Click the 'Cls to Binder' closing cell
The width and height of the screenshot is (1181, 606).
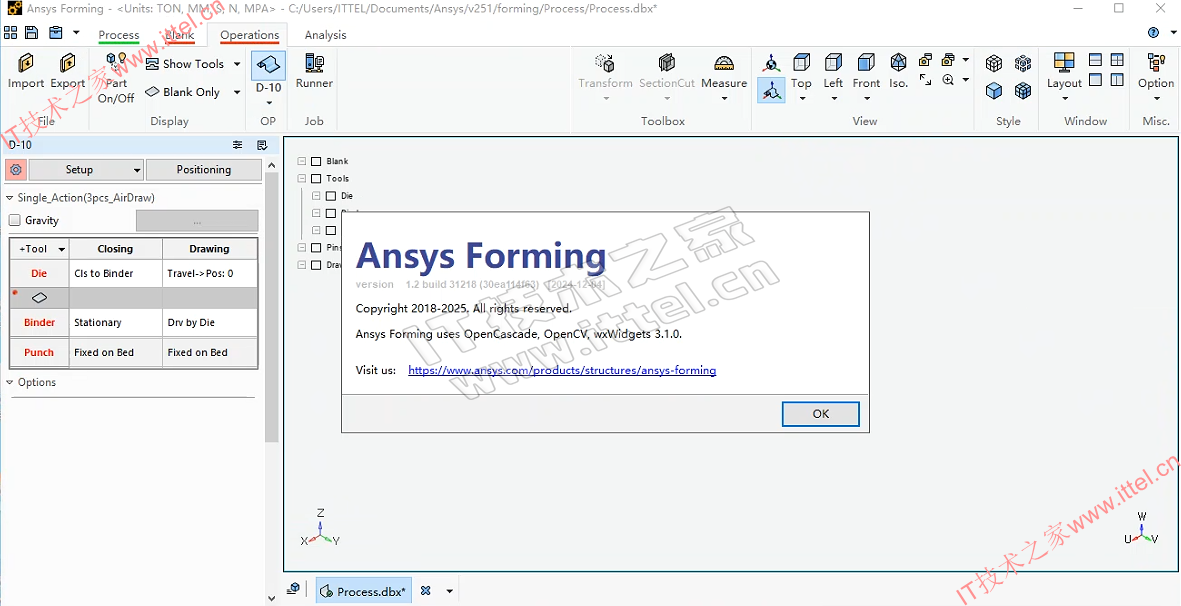coord(116,273)
